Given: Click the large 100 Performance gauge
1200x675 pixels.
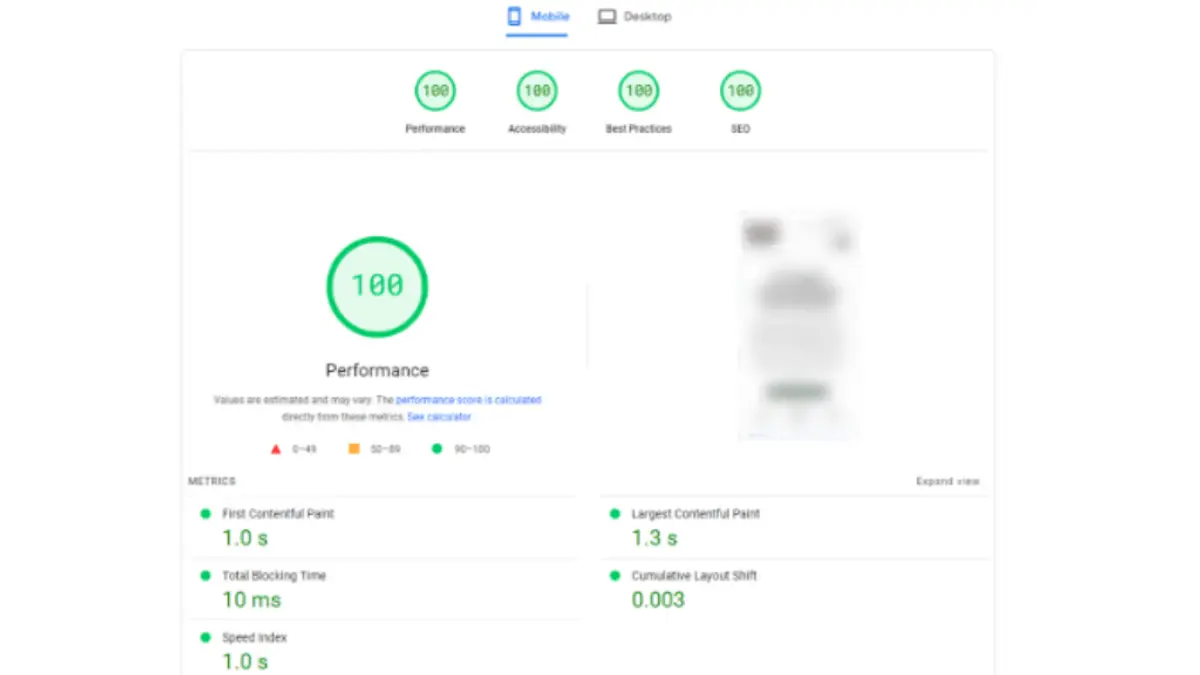Looking at the screenshot, I should (x=377, y=286).
